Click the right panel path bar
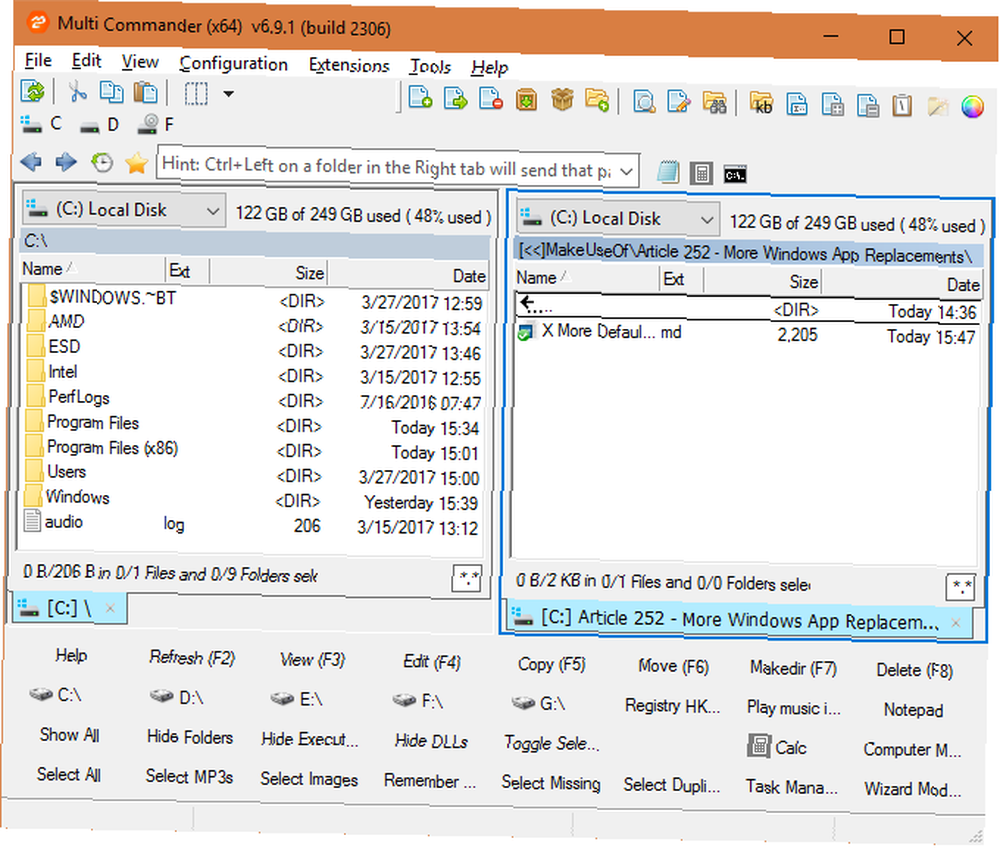Screen dimensions: 1000x848 pyautogui.click(x=748, y=253)
